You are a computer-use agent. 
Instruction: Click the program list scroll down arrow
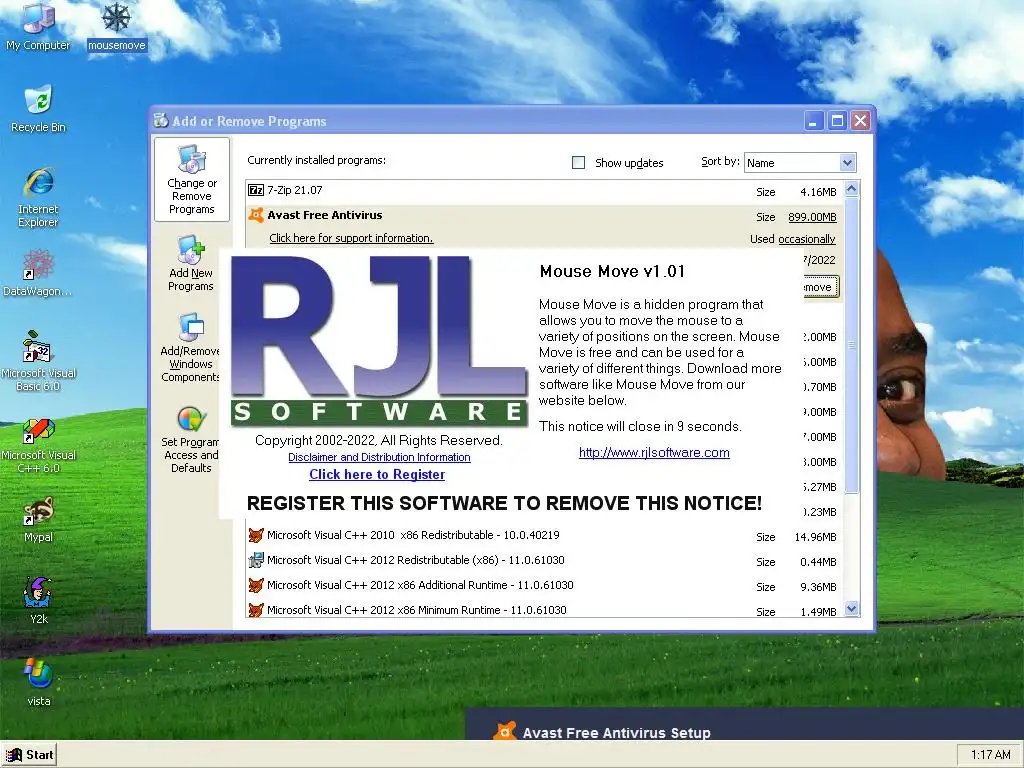[851, 609]
